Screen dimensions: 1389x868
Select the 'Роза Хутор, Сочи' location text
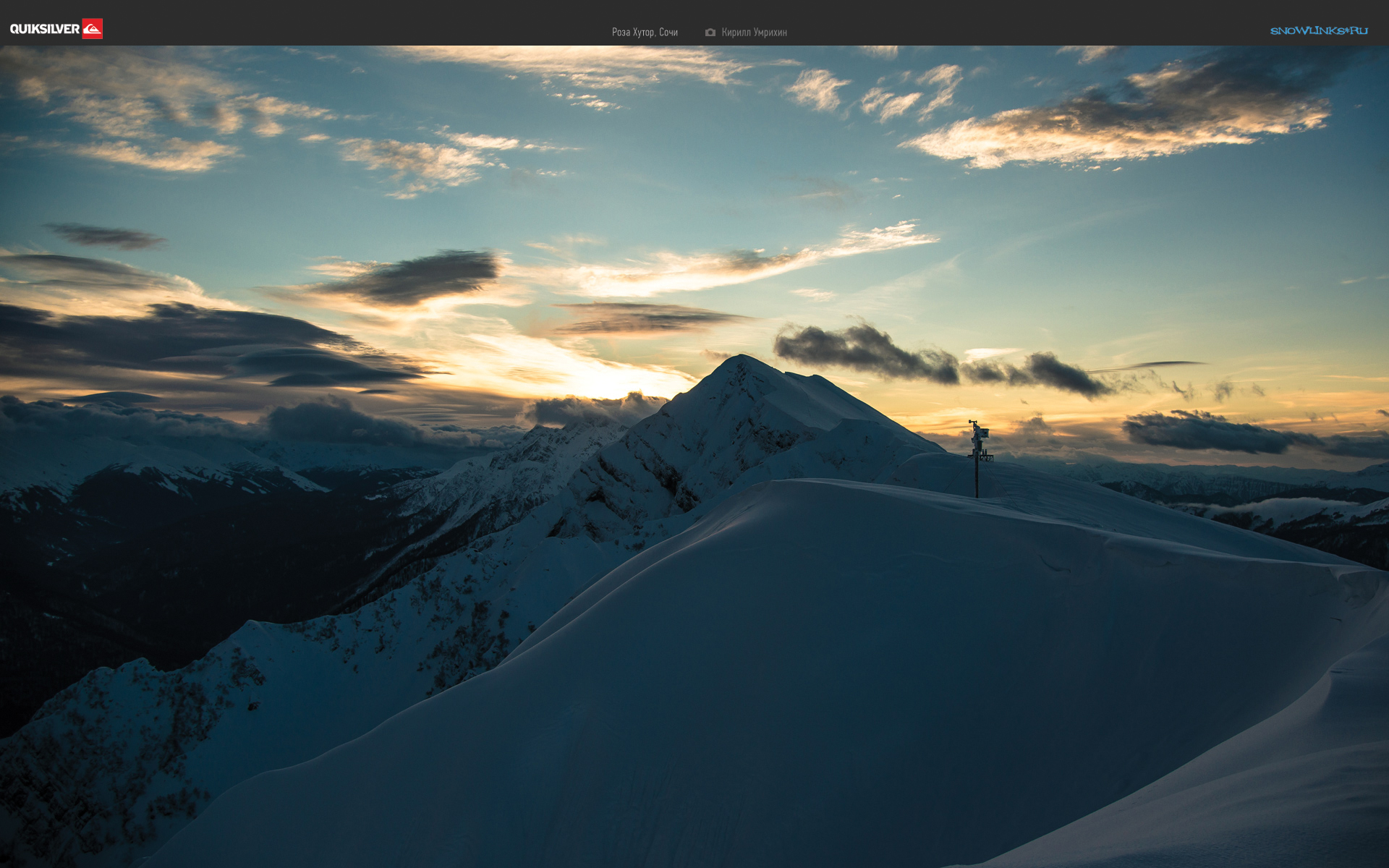645,33
